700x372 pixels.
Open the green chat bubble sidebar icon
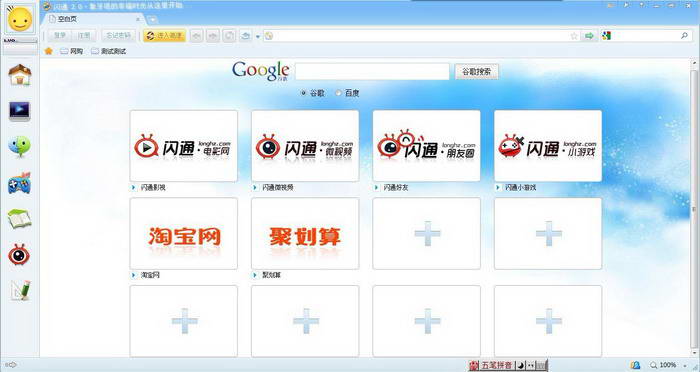pyautogui.click(x=19, y=146)
